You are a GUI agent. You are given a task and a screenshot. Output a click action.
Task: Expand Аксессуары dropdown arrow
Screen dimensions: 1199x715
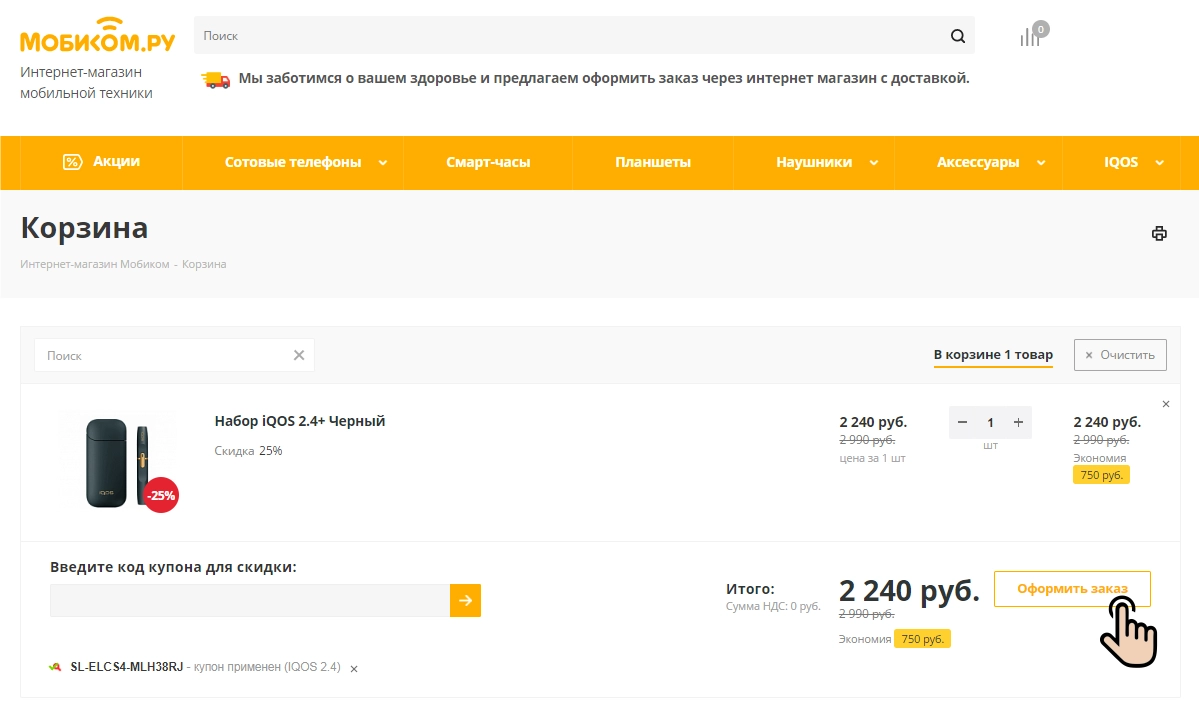pyautogui.click(x=1041, y=163)
